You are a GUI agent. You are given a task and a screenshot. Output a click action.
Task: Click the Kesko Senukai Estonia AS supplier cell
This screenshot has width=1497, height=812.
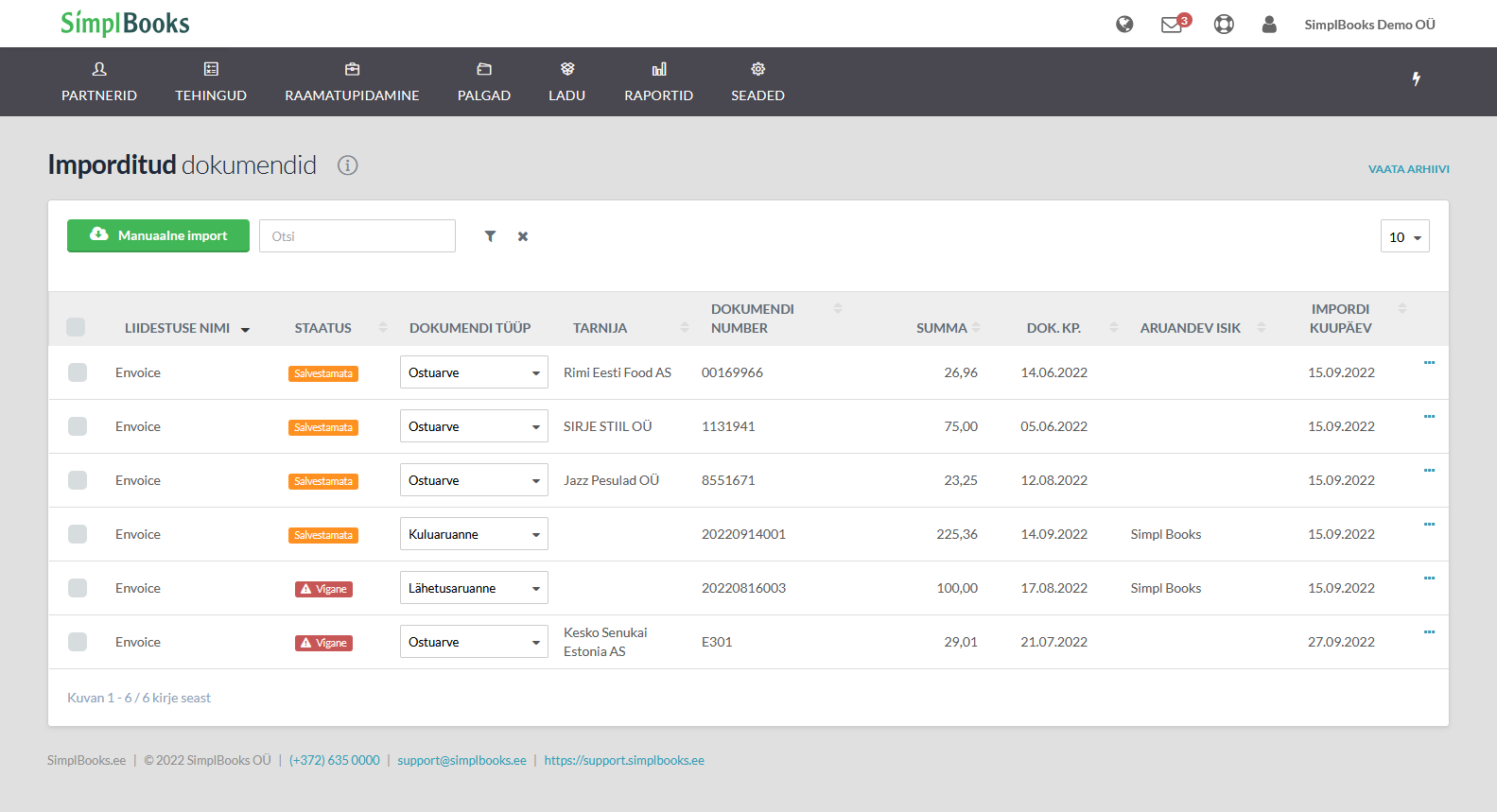click(605, 642)
